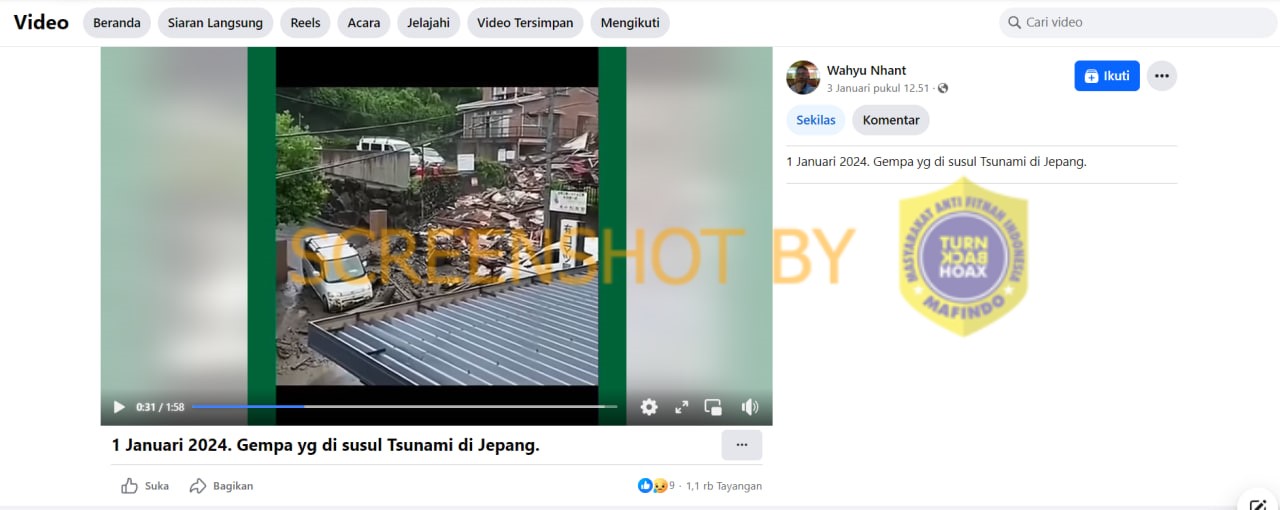Go to Reels section

305,23
